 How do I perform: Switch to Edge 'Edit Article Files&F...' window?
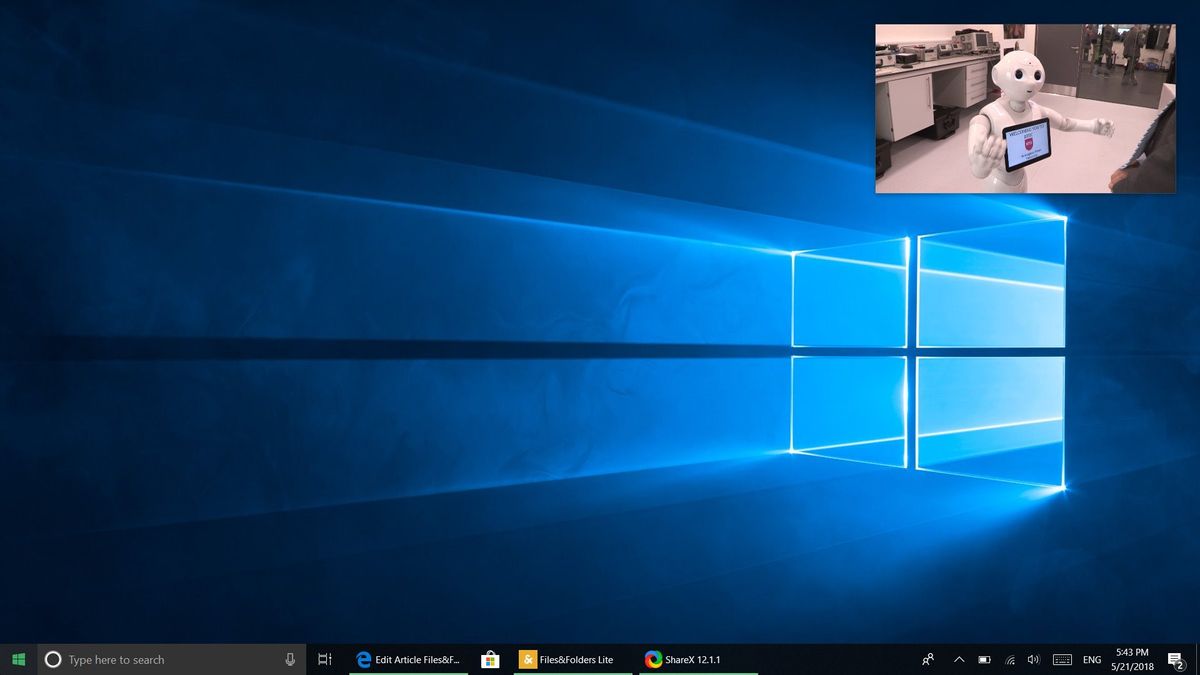(x=409, y=659)
